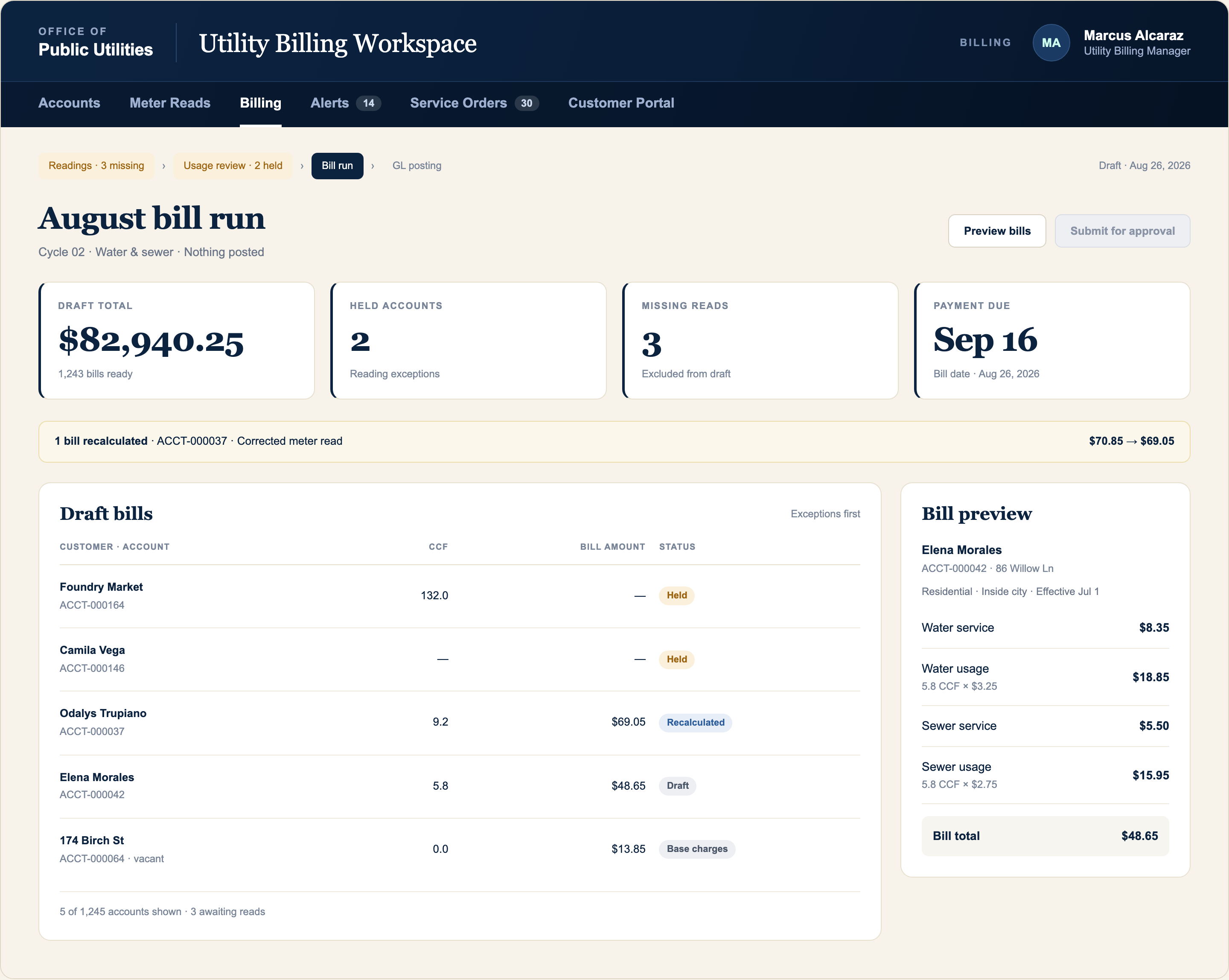Click the Held badge for Camila Vega
This screenshot has width=1229, height=980.
pos(677,659)
